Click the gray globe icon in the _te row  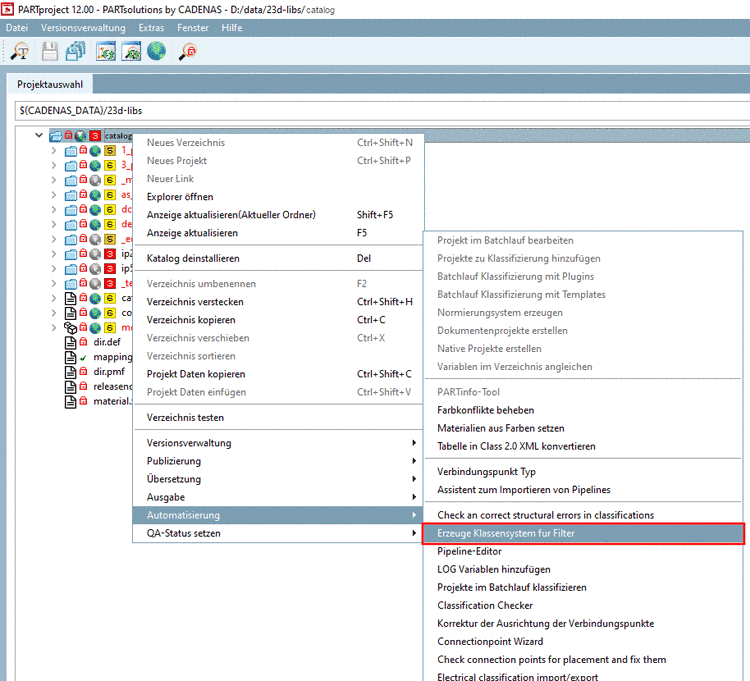[x=95, y=284]
